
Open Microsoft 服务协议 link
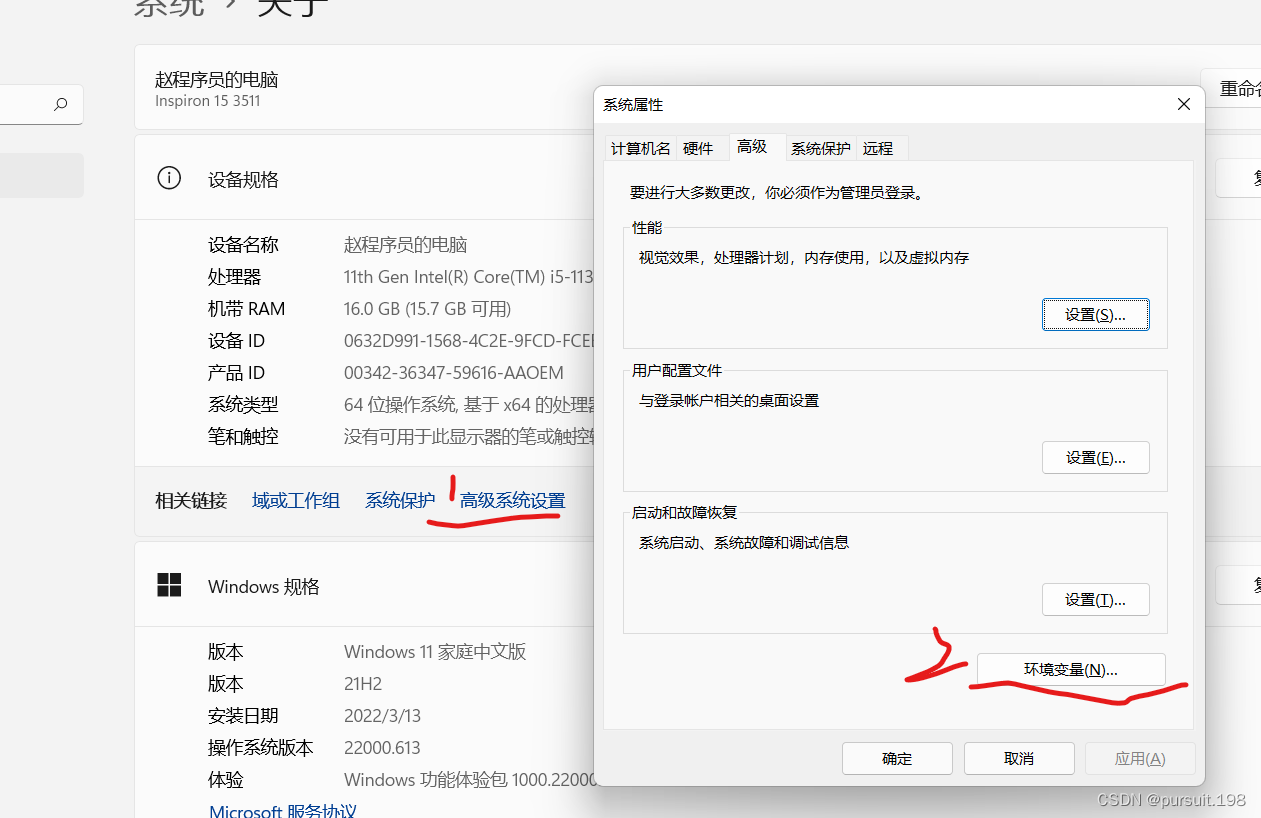click(283, 810)
